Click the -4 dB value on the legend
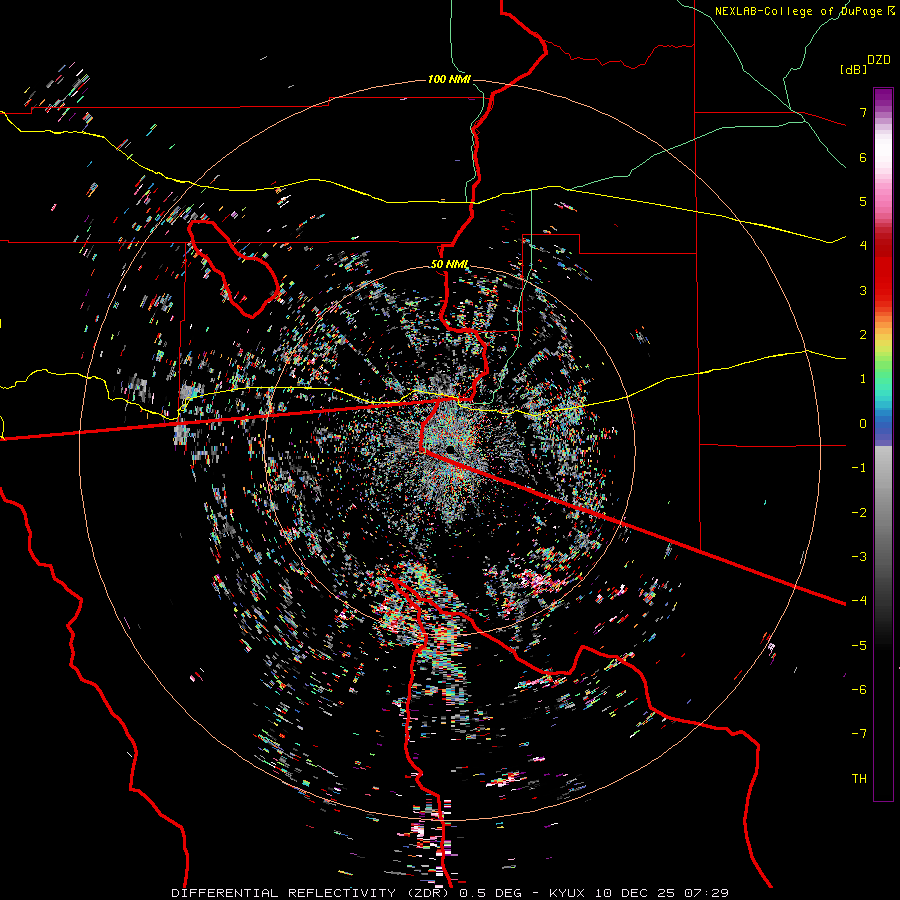This screenshot has width=900, height=900. click(859, 600)
